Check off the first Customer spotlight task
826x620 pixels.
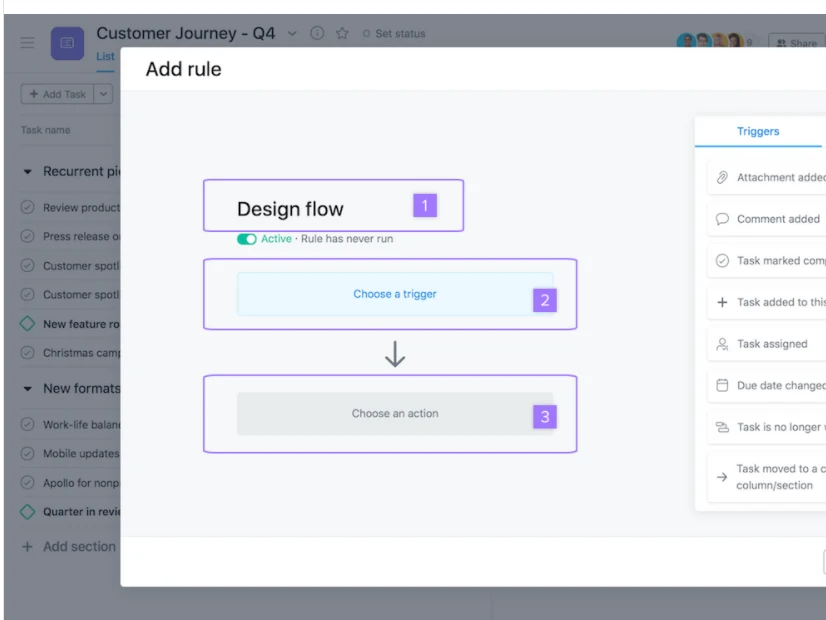(27, 265)
